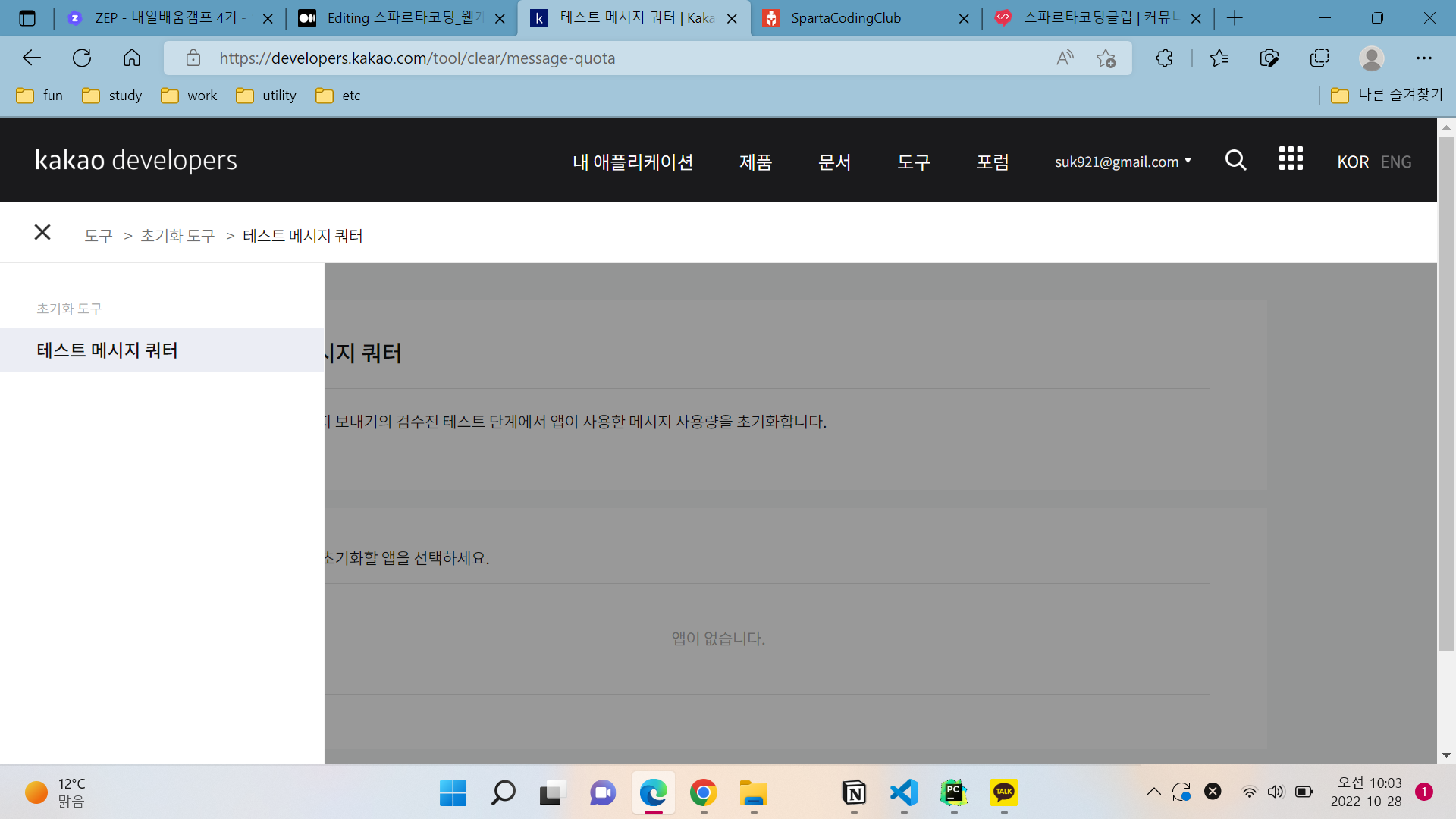Switch to the ZEP 내일배움캠프 tab
This screenshot has height=819, width=1456.
(x=168, y=18)
